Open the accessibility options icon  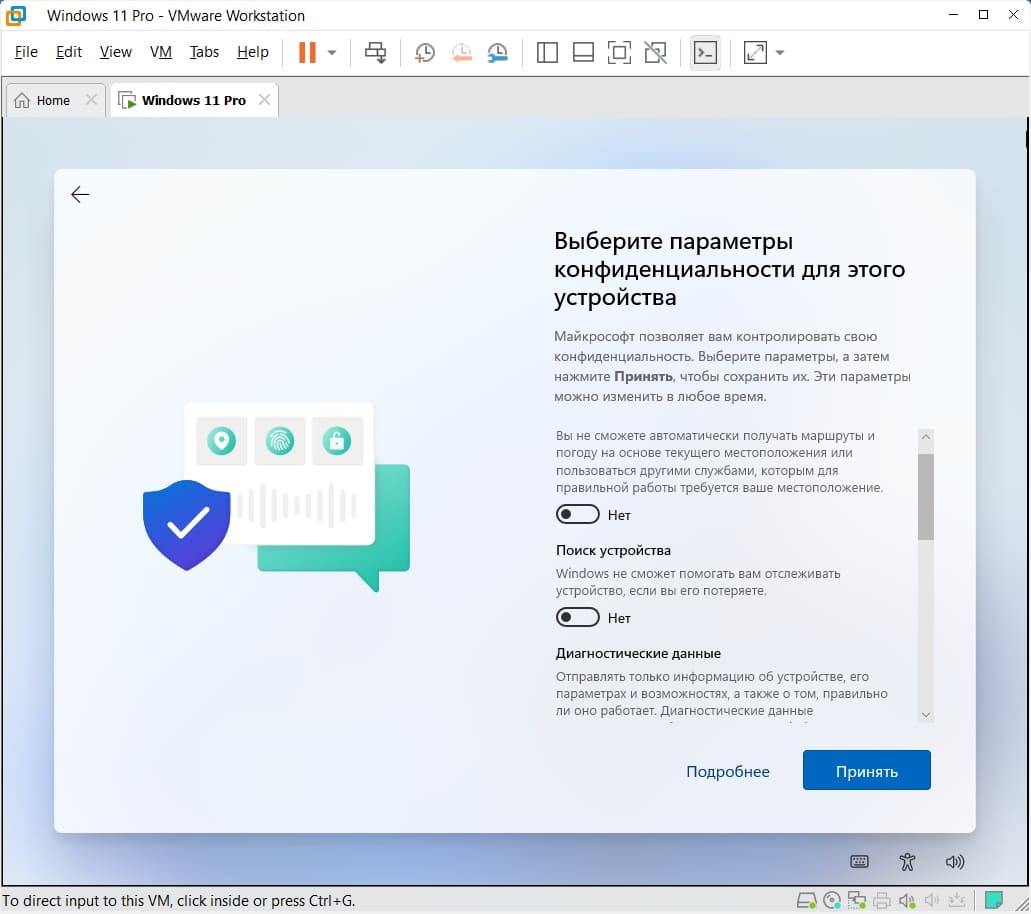coord(907,862)
